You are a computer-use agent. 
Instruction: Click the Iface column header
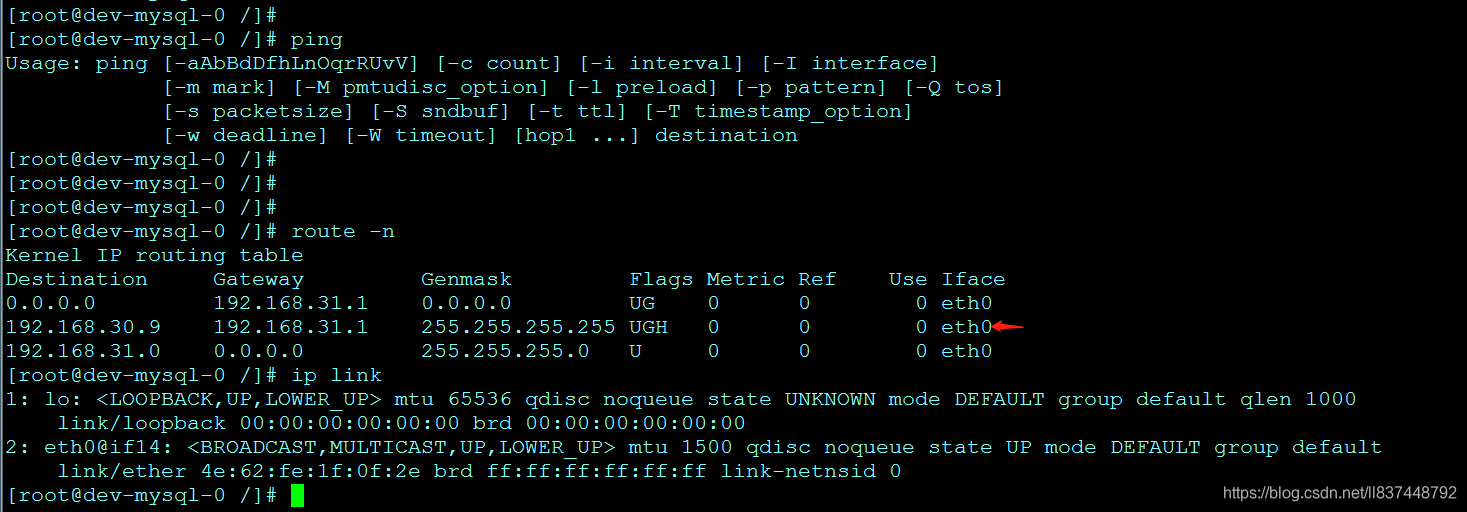(973, 279)
